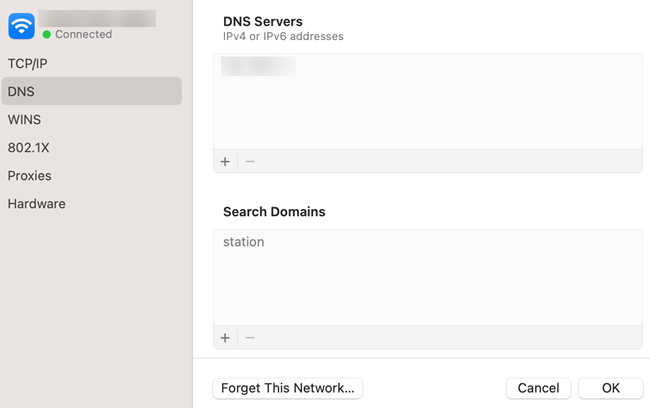Open the WINS settings tab

25,119
